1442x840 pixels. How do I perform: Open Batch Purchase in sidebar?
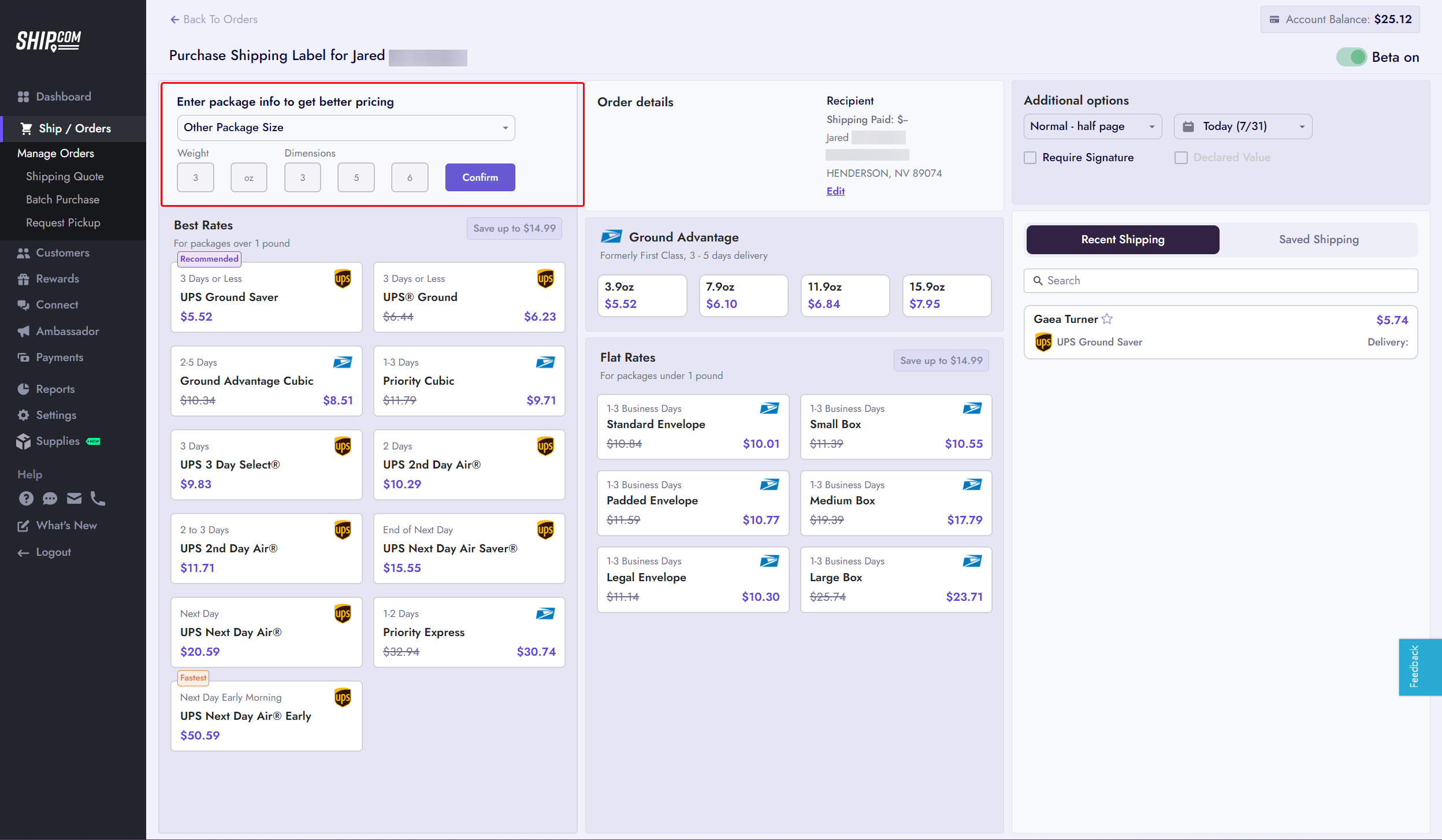click(62, 199)
